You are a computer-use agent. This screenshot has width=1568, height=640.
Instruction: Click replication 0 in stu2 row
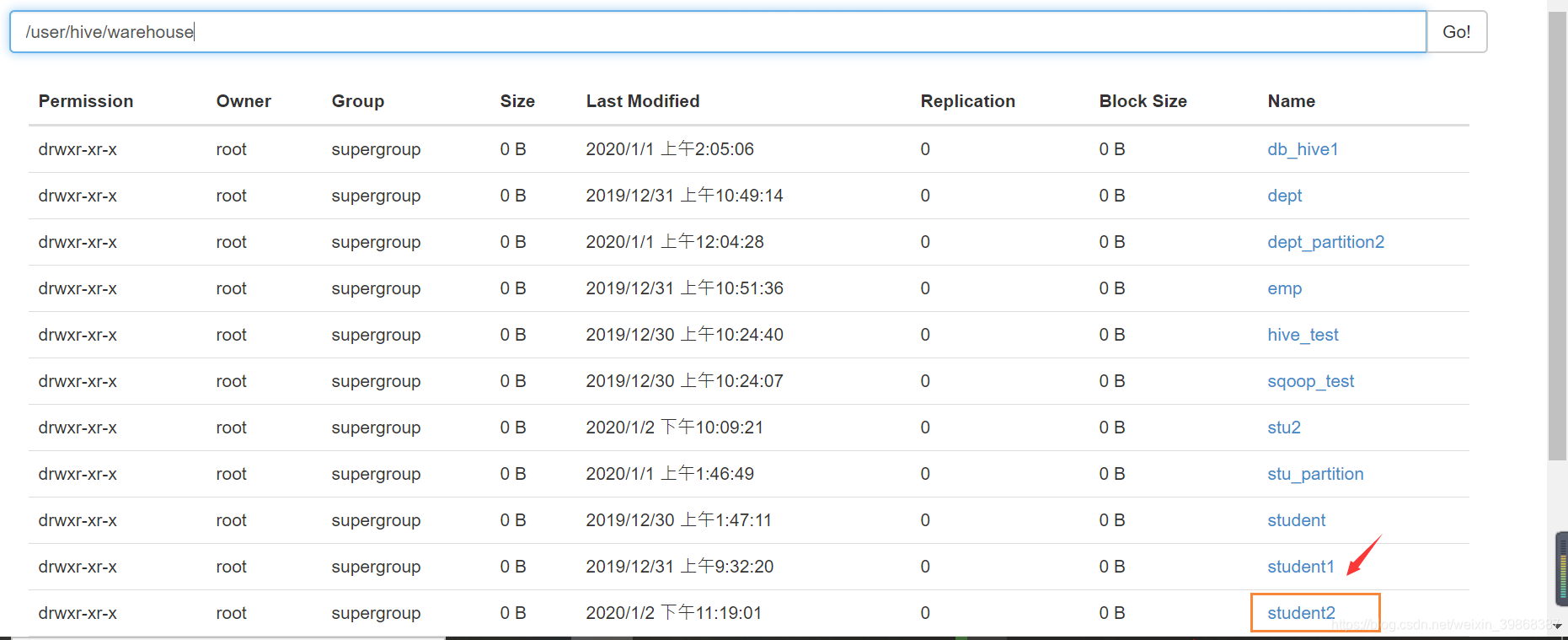[925, 428]
